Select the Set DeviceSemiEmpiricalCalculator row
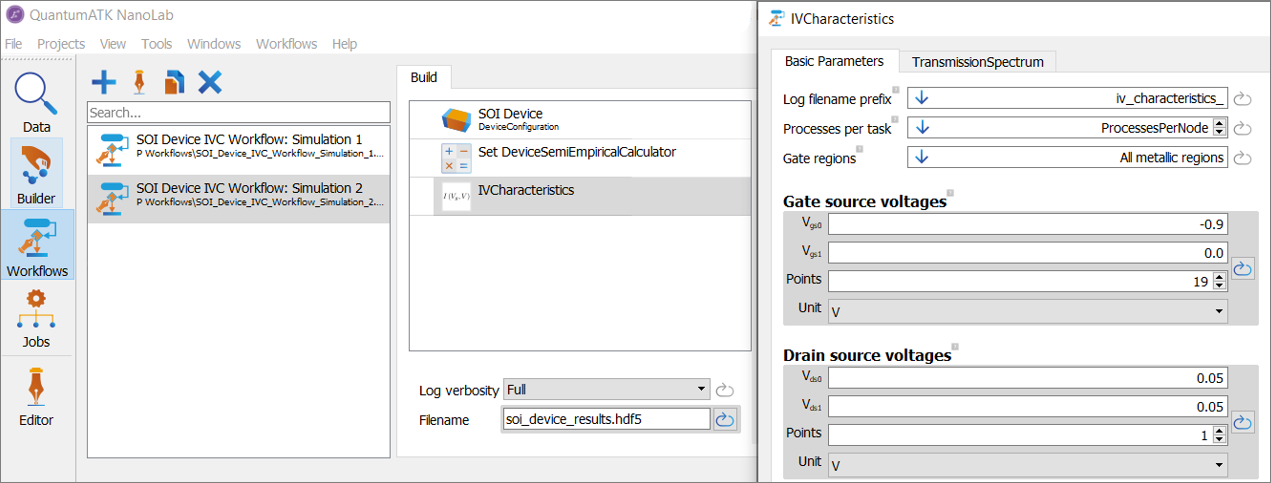The width and height of the screenshot is (1271, 483). click(580, 158)
